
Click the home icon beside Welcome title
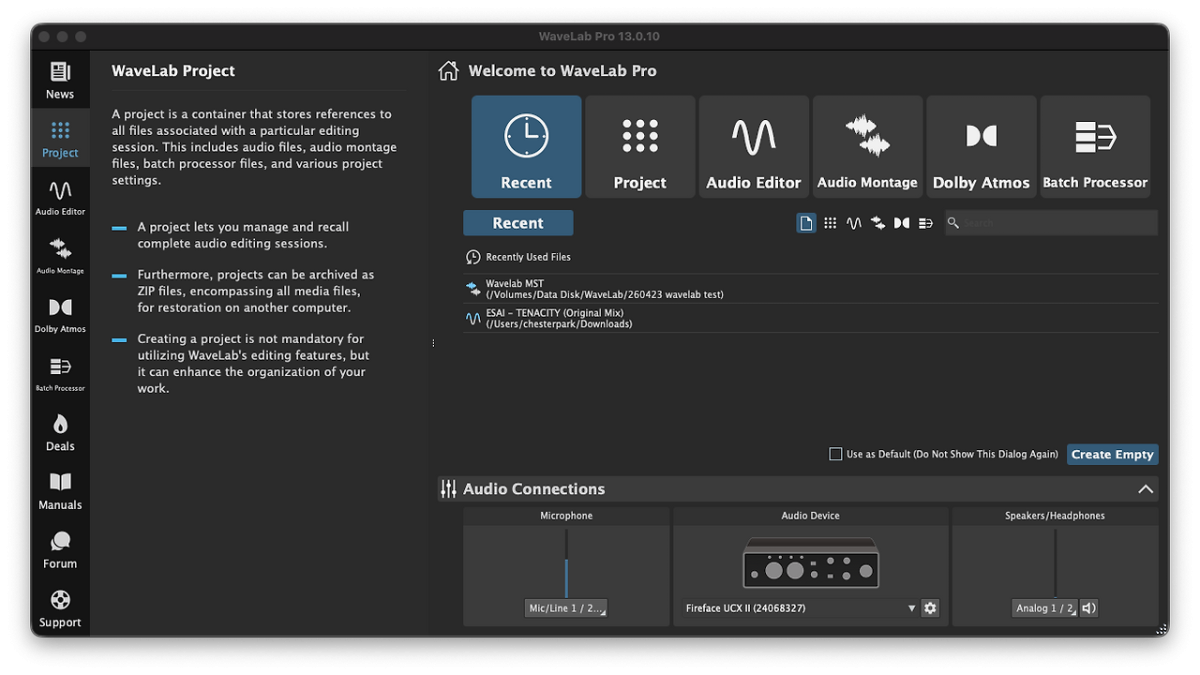[449, 71]
